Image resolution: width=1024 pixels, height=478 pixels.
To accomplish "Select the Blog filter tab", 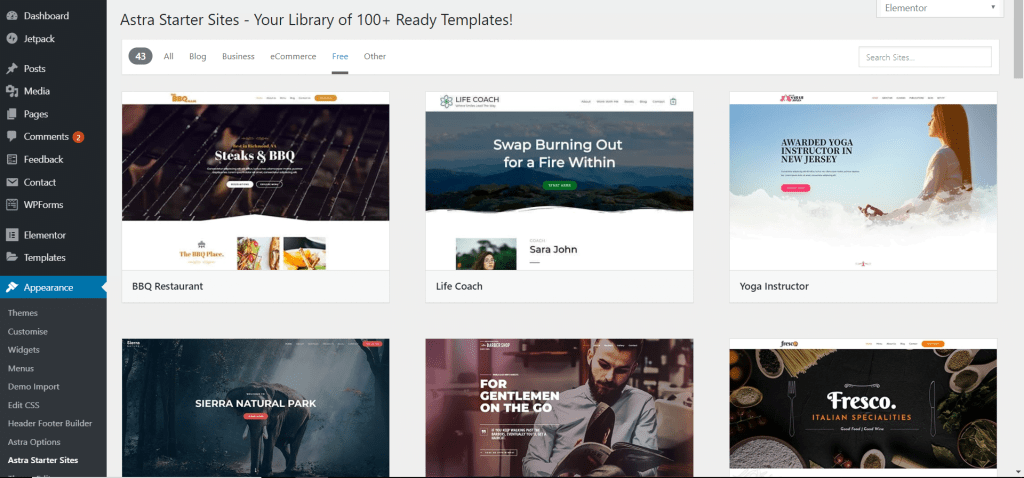I will pos(198,57).
